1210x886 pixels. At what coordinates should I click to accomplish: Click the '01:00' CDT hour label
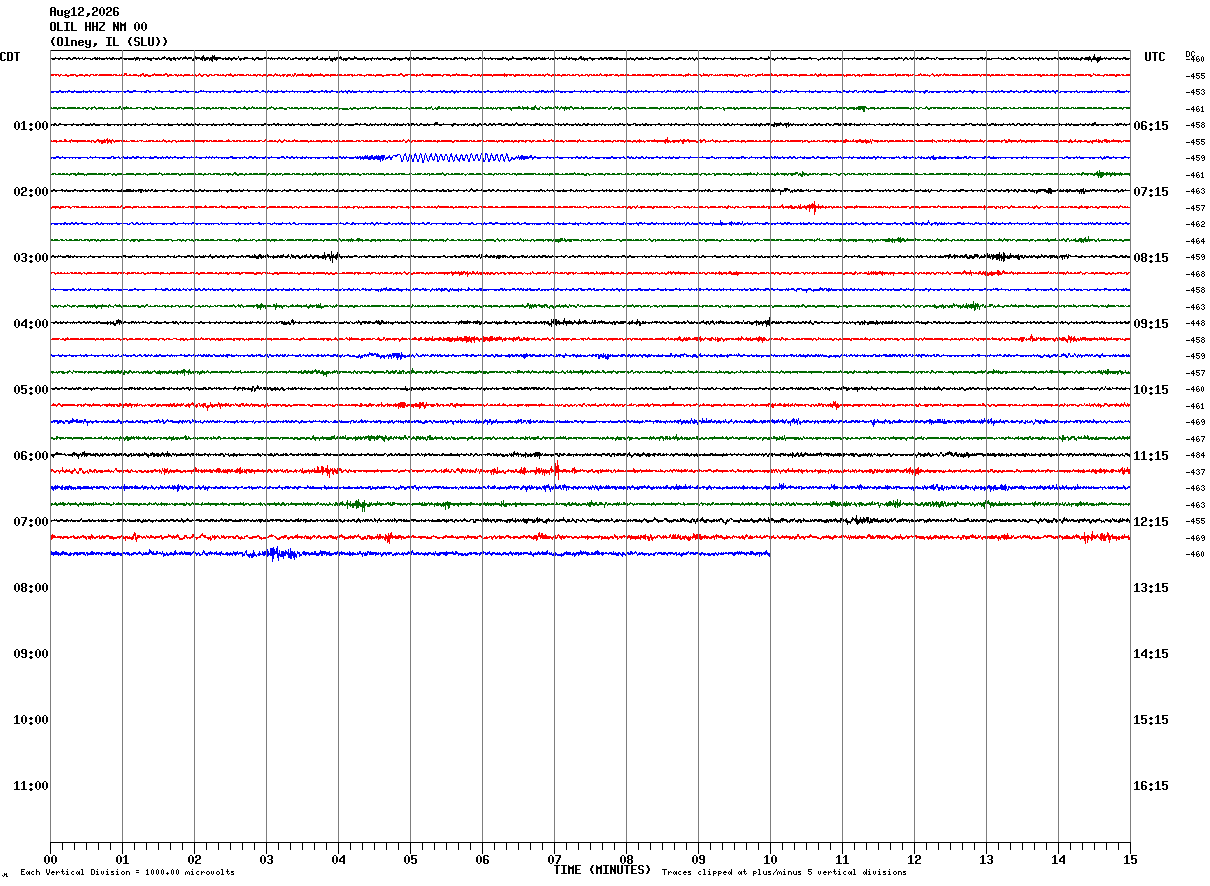point(31,126)
